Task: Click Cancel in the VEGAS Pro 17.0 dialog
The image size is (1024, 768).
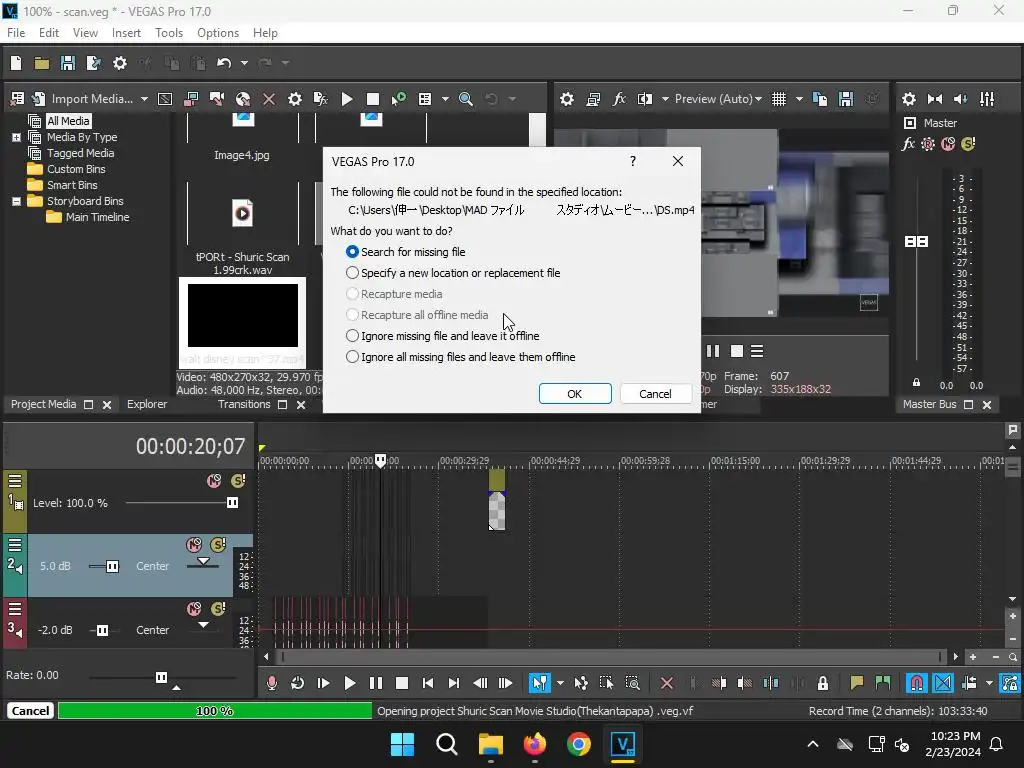Action: pos(655,394)
